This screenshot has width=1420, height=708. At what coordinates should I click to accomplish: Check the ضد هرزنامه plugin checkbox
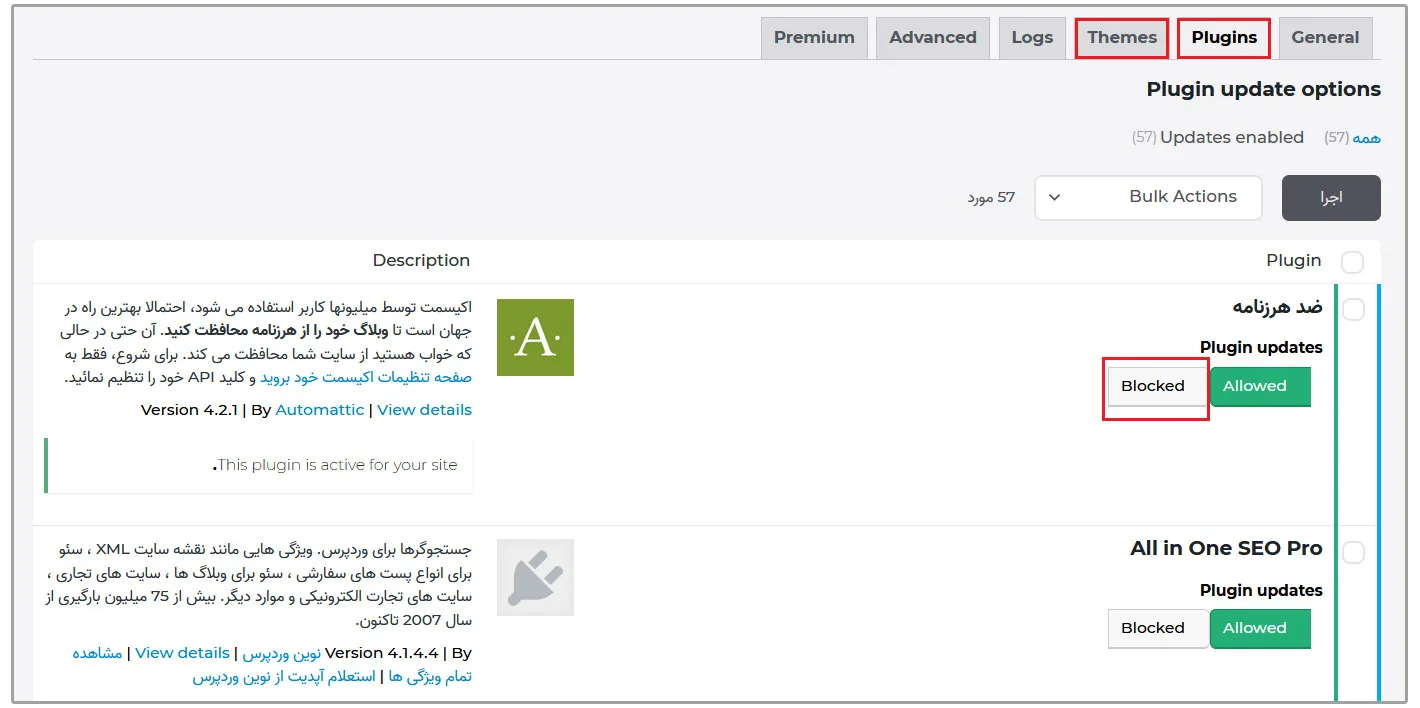point(1353,310)
